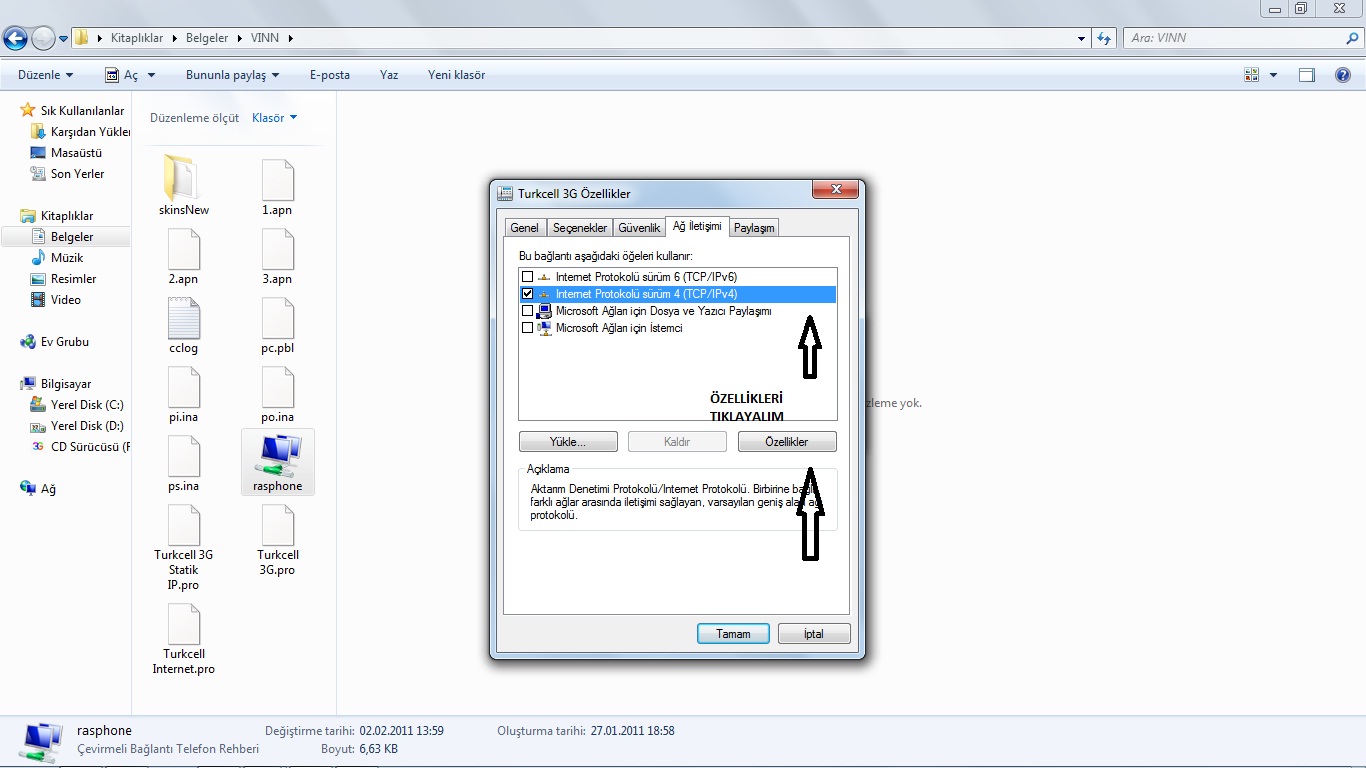This screenshot has width=1366, height=768.
Task: Open Karşıdan Yüklenenler in sidebar
Action: pos(82,131)
